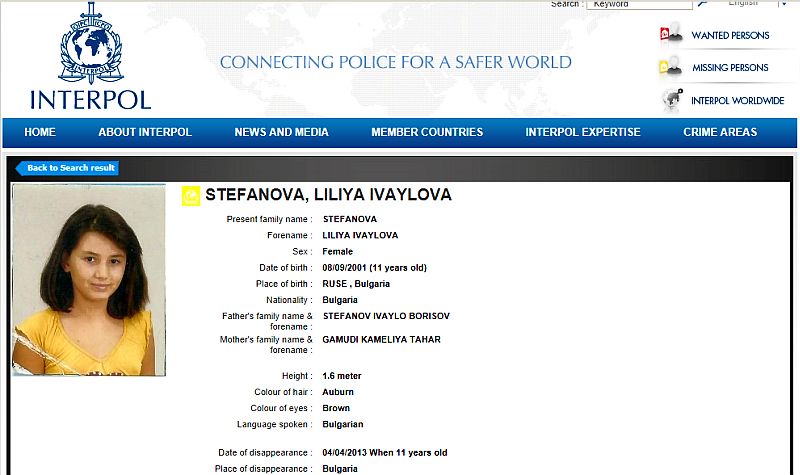The width and height of the screenshot is (800, 475).
Task: Click date of birth 08/09/2001
Action: pos(344,267)
